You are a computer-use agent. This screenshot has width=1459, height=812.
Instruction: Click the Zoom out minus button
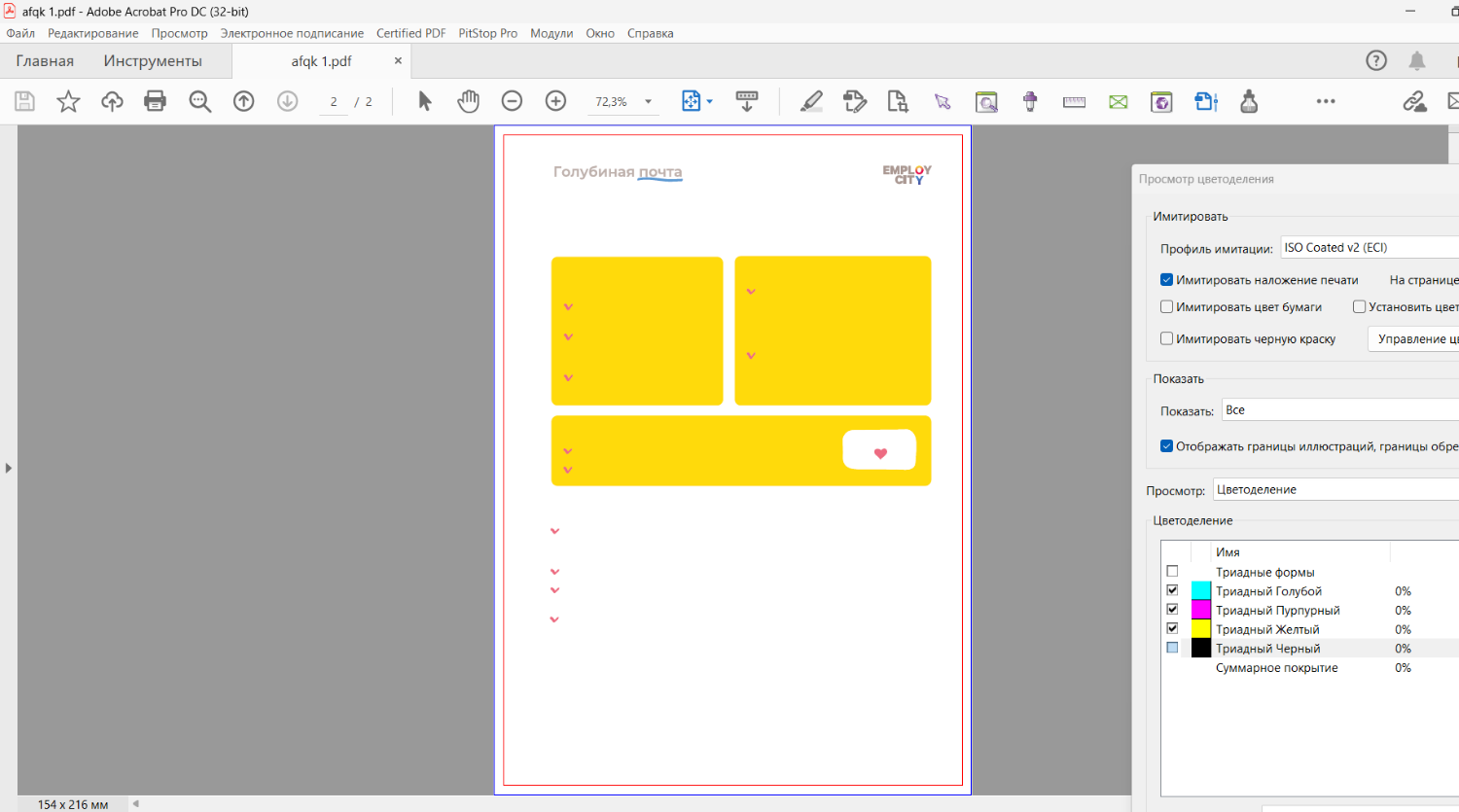(x=512, y=101)
